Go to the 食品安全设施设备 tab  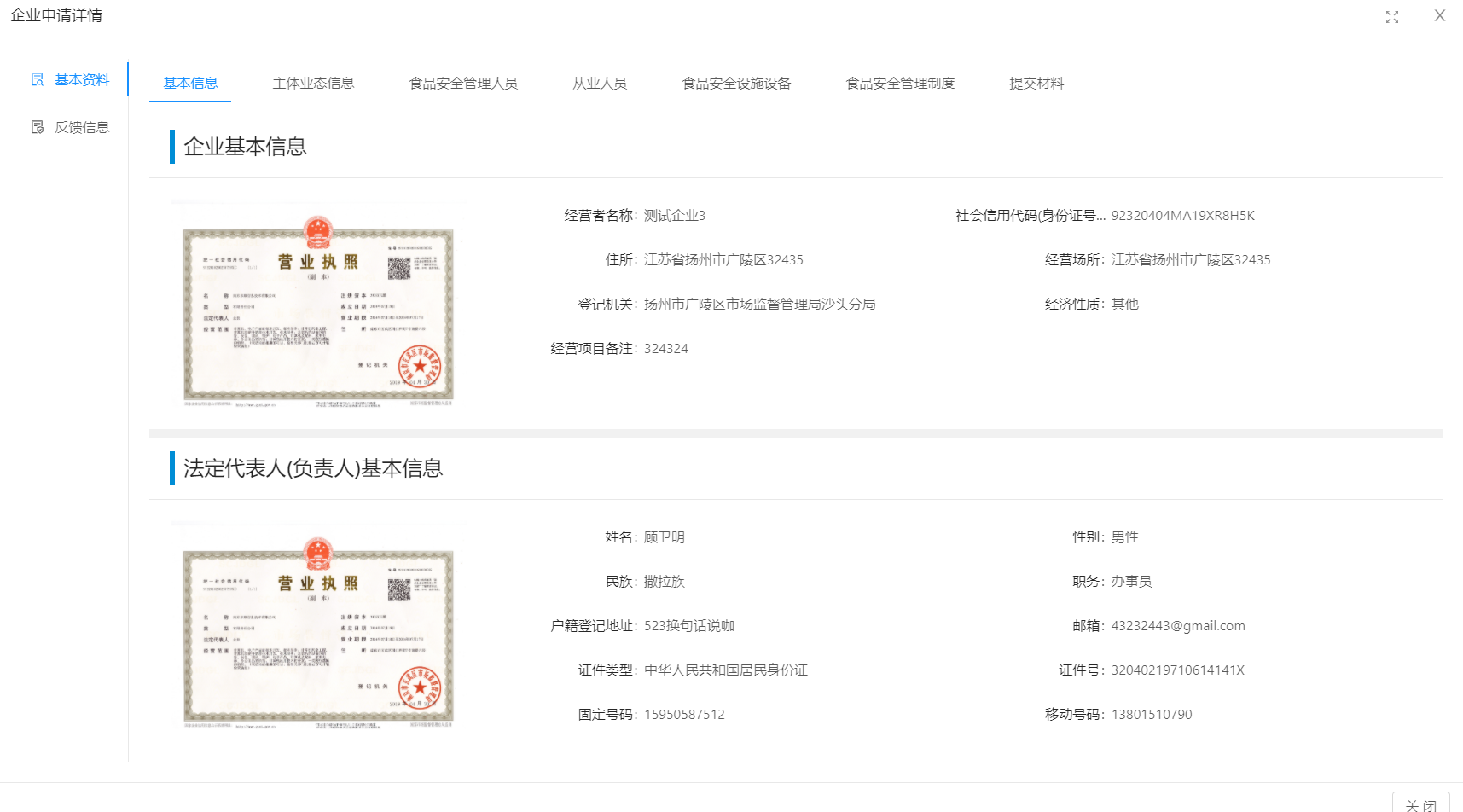(736, 83)
